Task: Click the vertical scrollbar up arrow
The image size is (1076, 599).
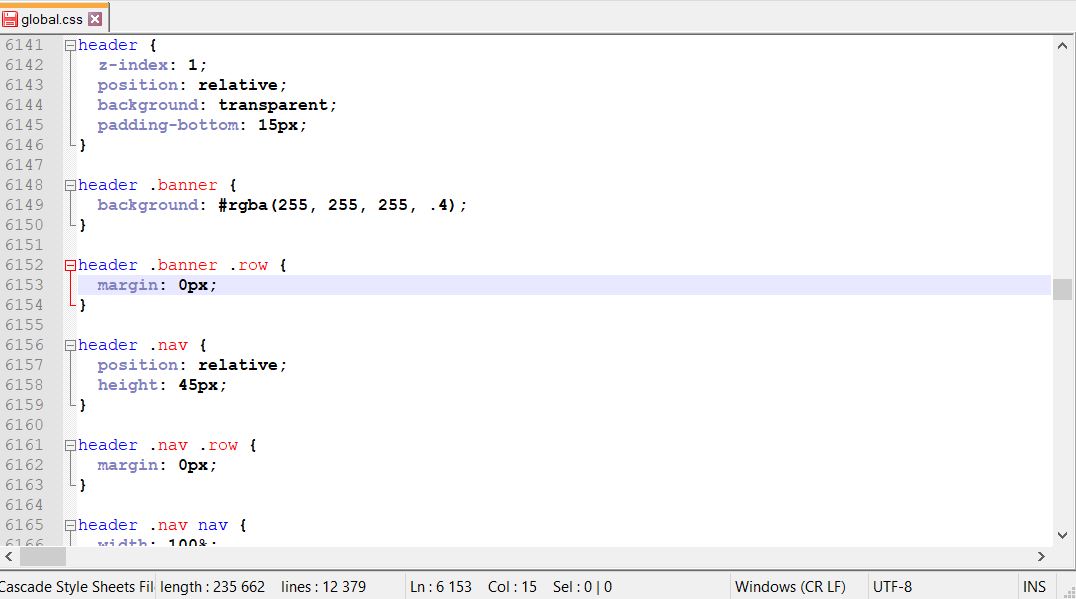Action: coord(1062,46)
